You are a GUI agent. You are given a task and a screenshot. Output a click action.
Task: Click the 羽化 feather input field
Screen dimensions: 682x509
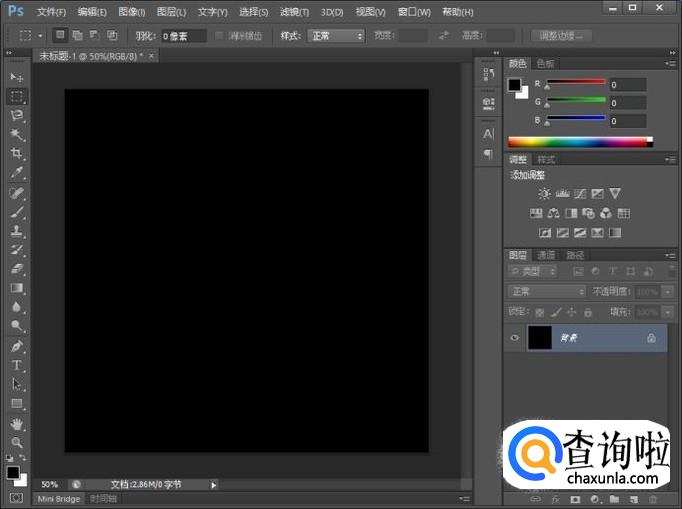coord(184,36)
